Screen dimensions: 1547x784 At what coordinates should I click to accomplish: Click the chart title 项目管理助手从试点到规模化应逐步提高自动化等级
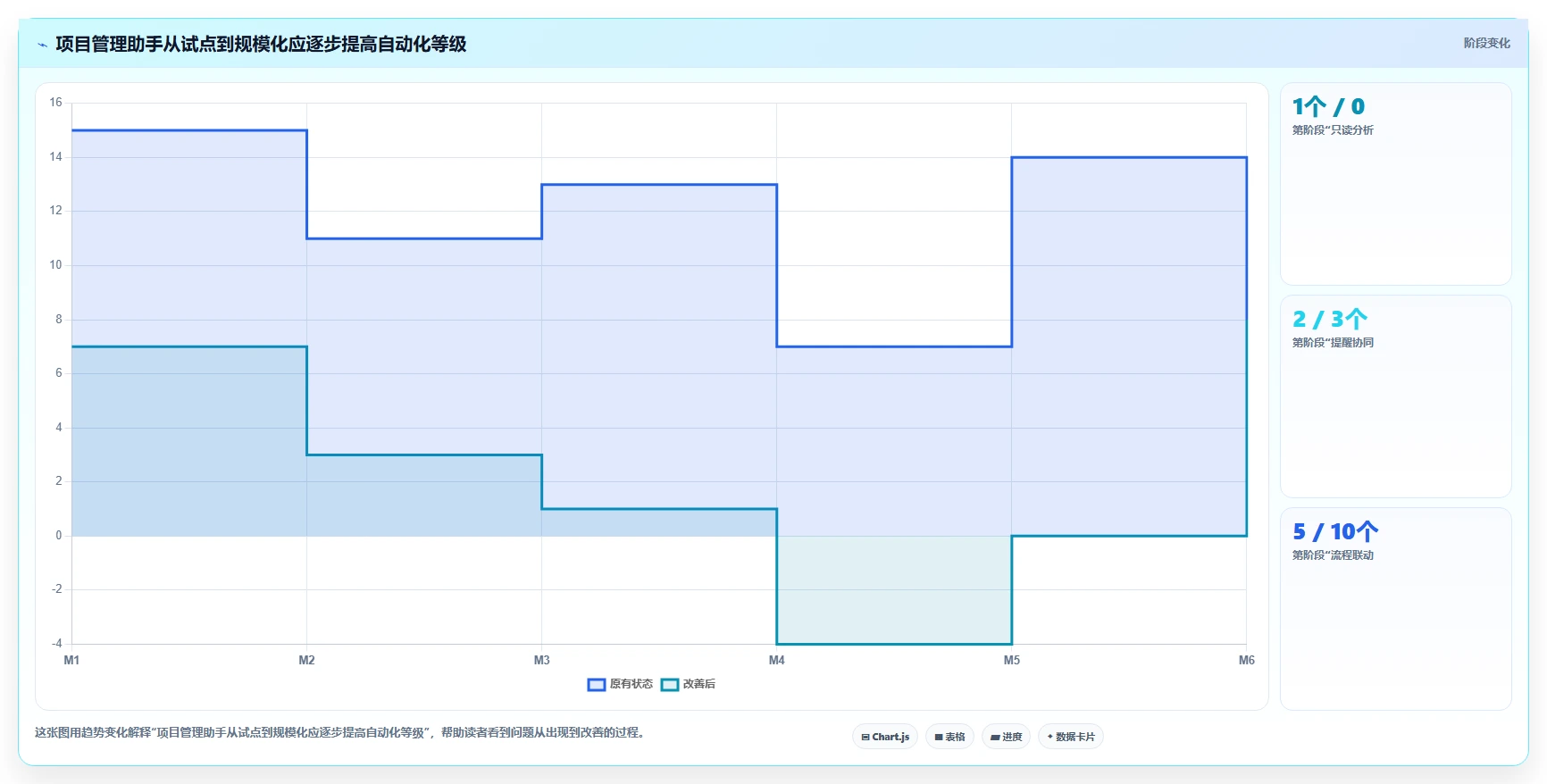(x=261, y=44)
